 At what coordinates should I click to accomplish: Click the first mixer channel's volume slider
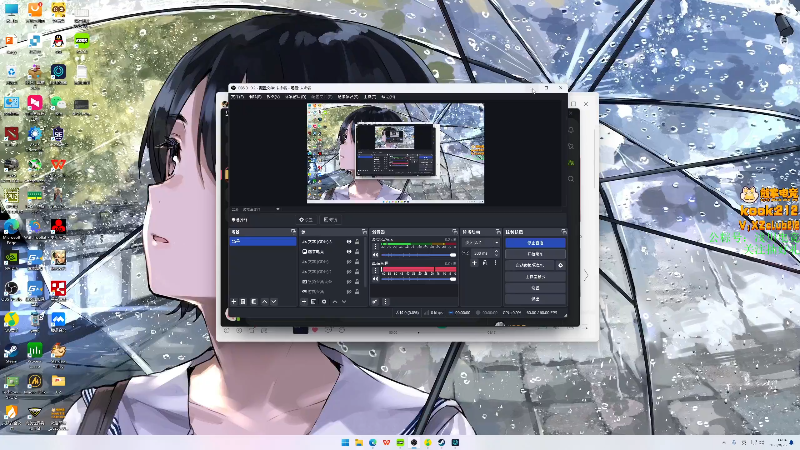[418, 255]
